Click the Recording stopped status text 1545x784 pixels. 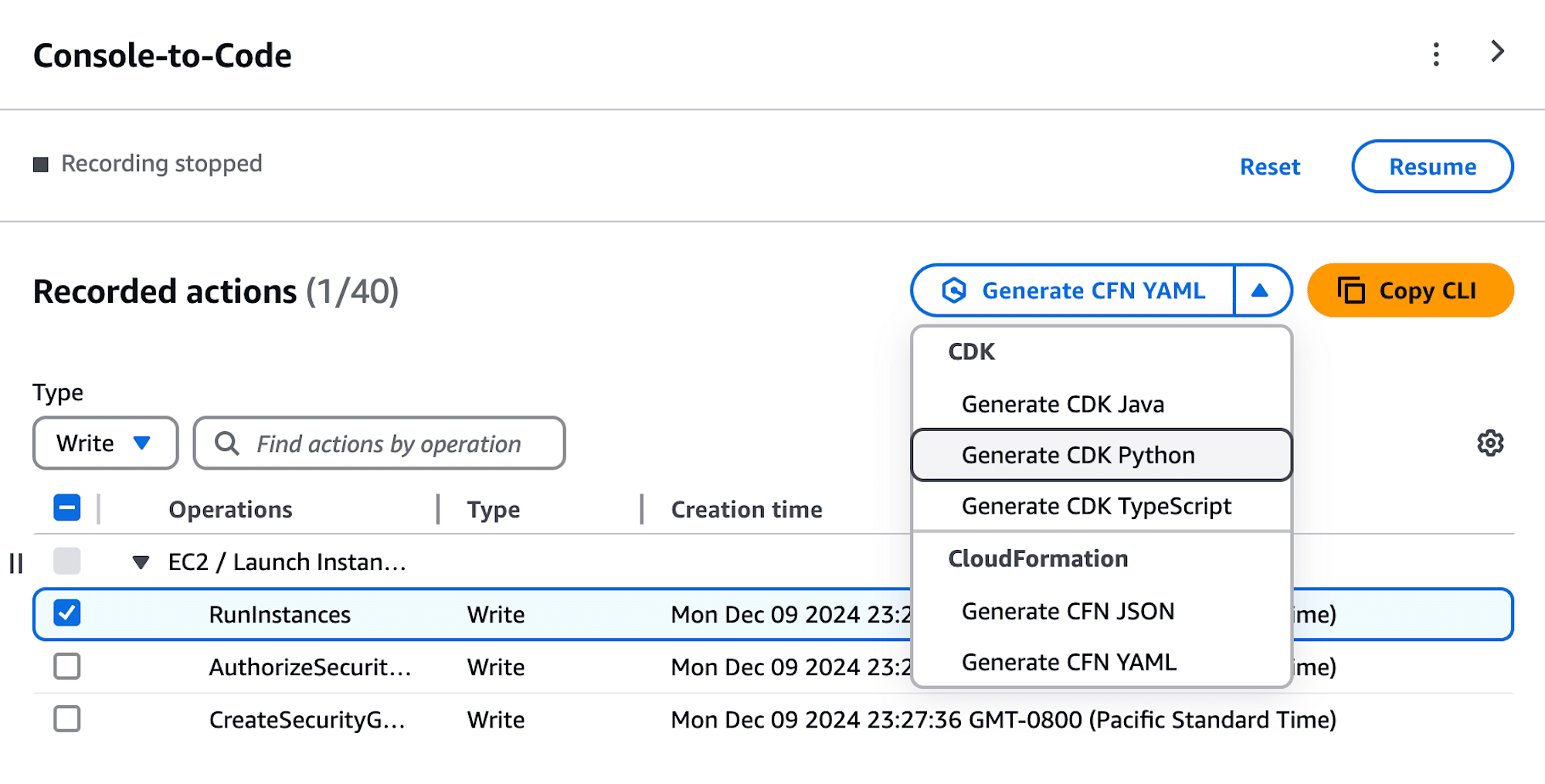pos(161,164)
